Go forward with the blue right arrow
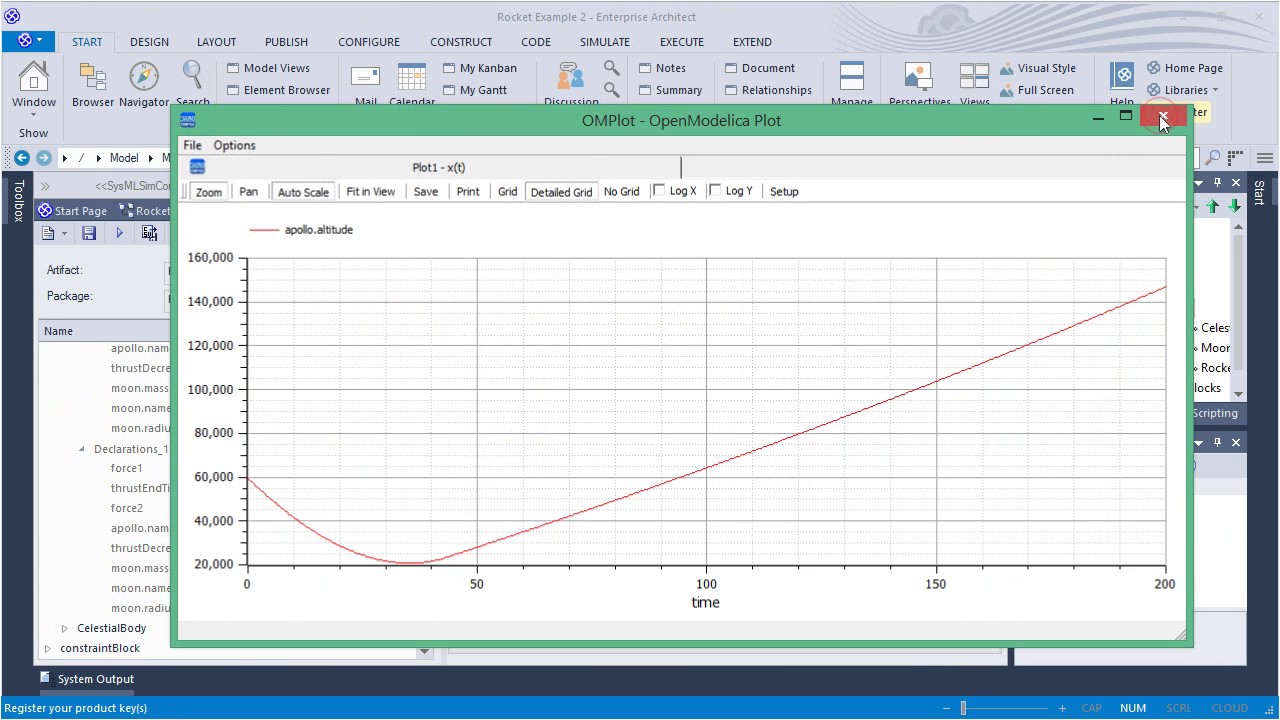Image resolution: width=1280 pixels, height=720 pixels. click(x=43, y=158)
